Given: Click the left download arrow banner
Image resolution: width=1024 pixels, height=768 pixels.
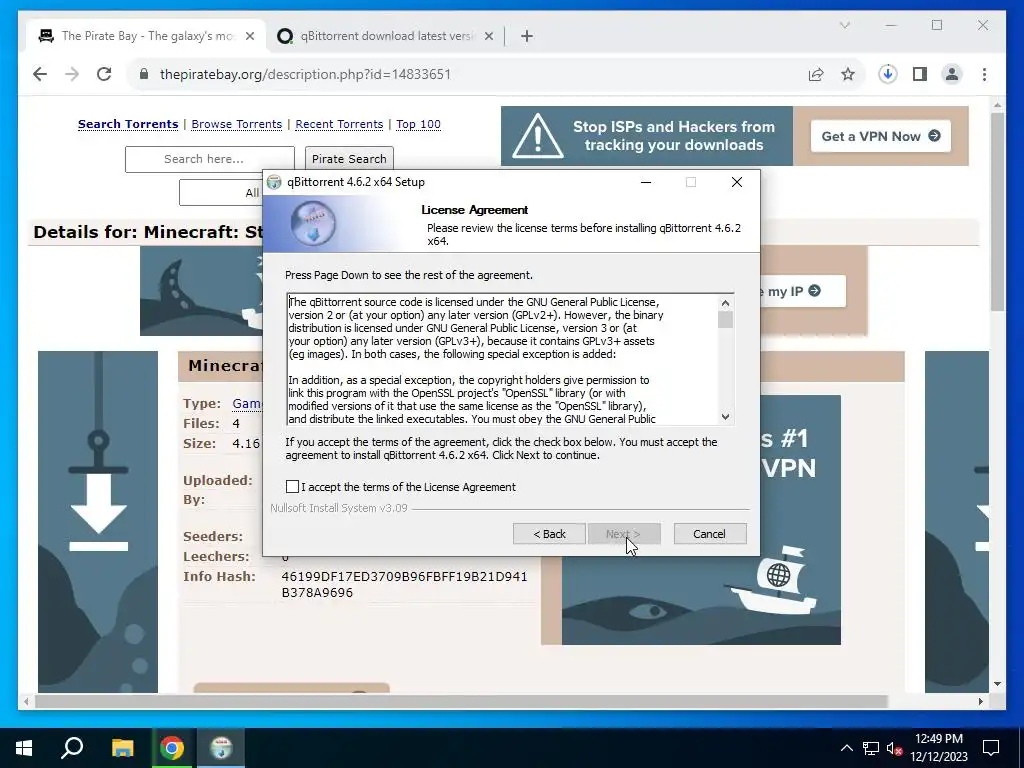Looking at the screenshot, I should (x=98, y=521).
